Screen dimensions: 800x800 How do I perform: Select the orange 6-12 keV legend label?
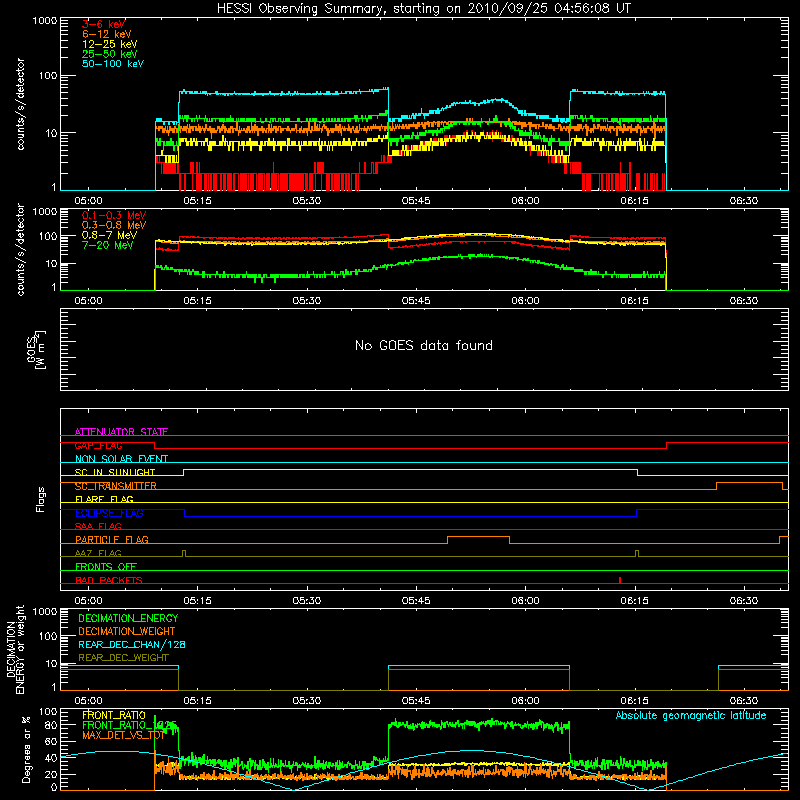107,34
